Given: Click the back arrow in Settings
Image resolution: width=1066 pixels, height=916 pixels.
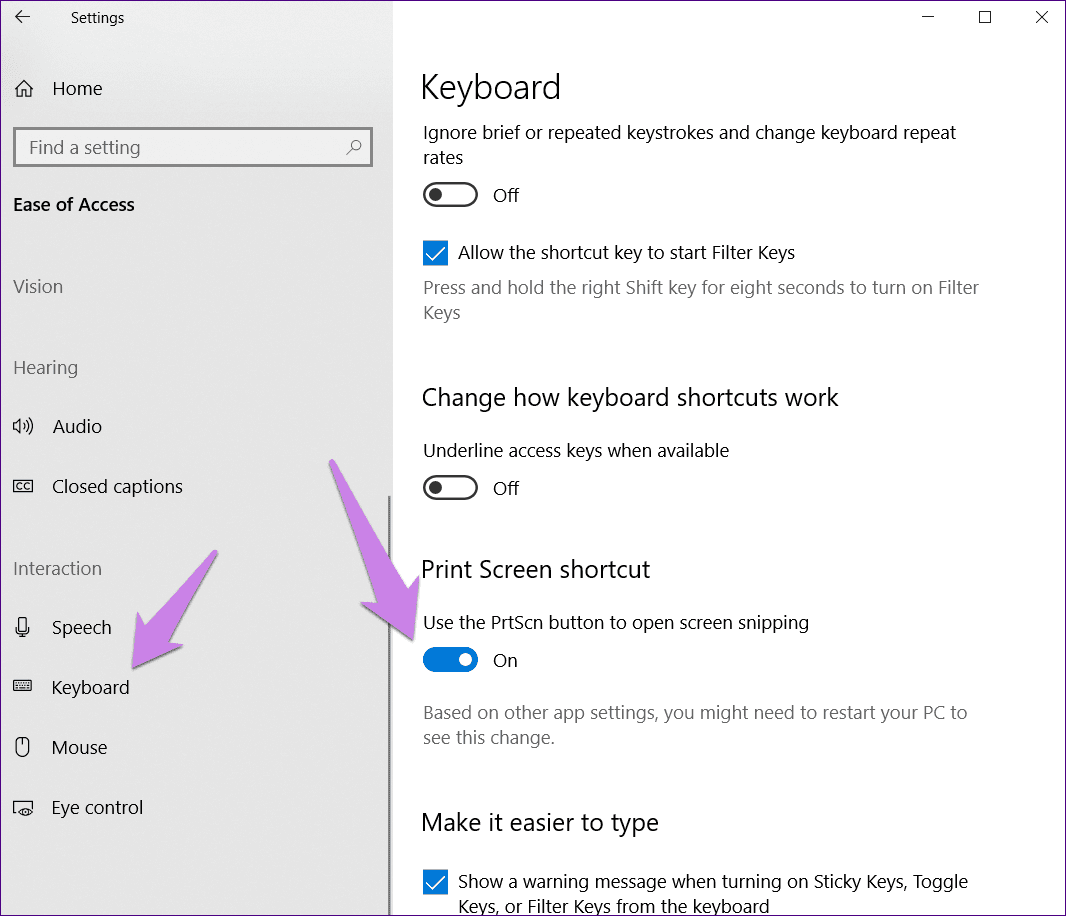Looking at the screenshot, I should [x=22, y=17].
